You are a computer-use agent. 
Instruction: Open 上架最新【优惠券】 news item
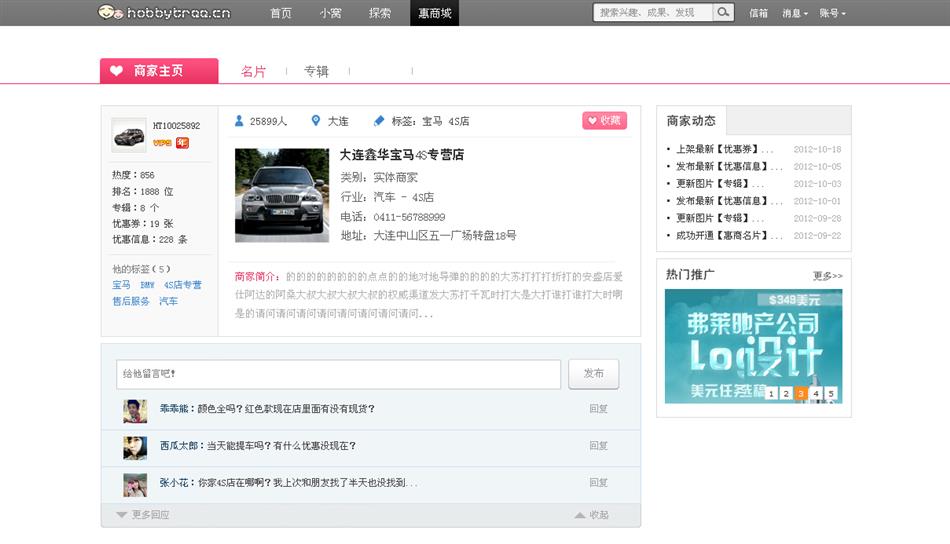pyautogui.click(x=724, y=149)
